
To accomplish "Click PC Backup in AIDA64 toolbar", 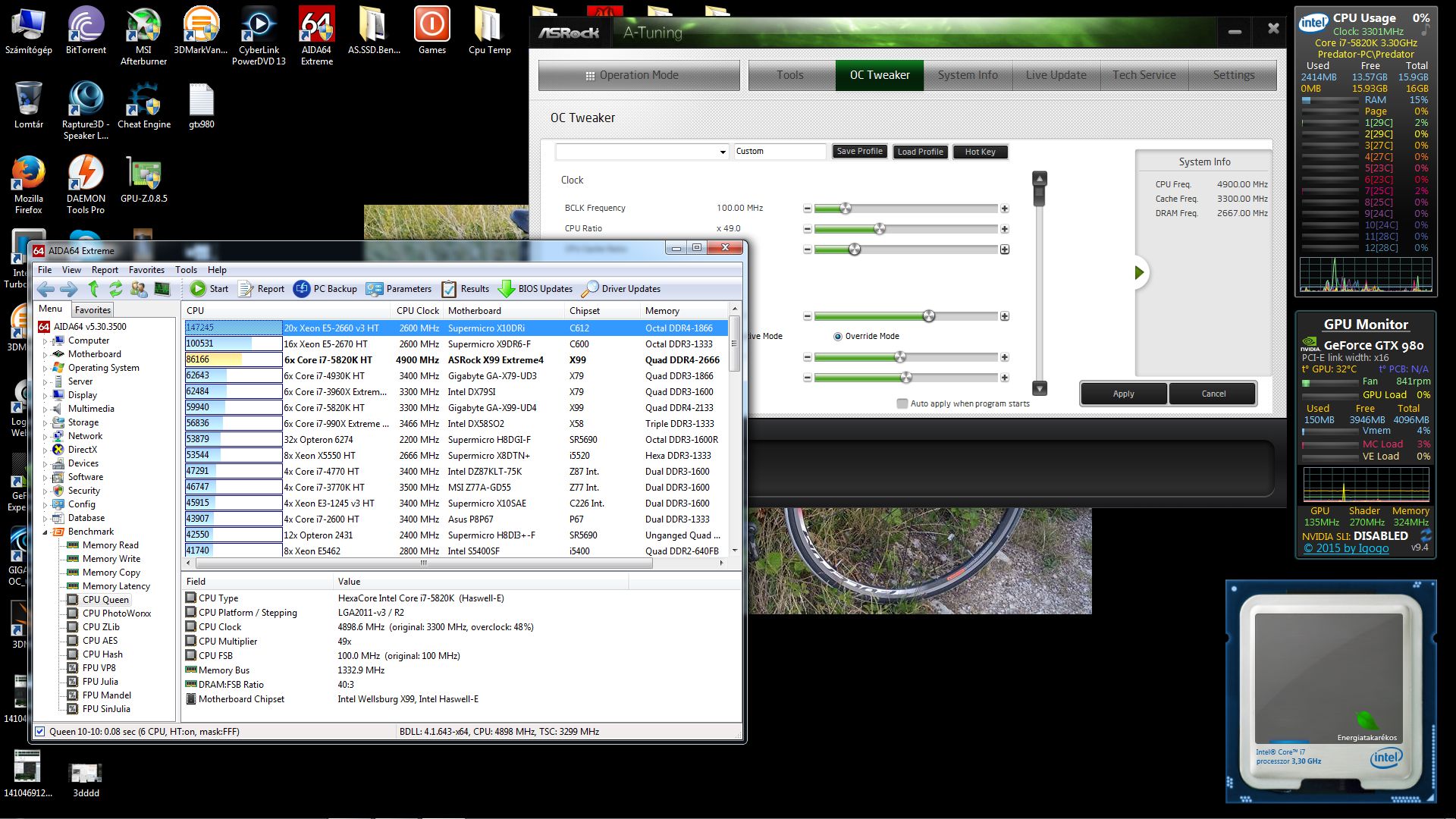I will 325,289.
